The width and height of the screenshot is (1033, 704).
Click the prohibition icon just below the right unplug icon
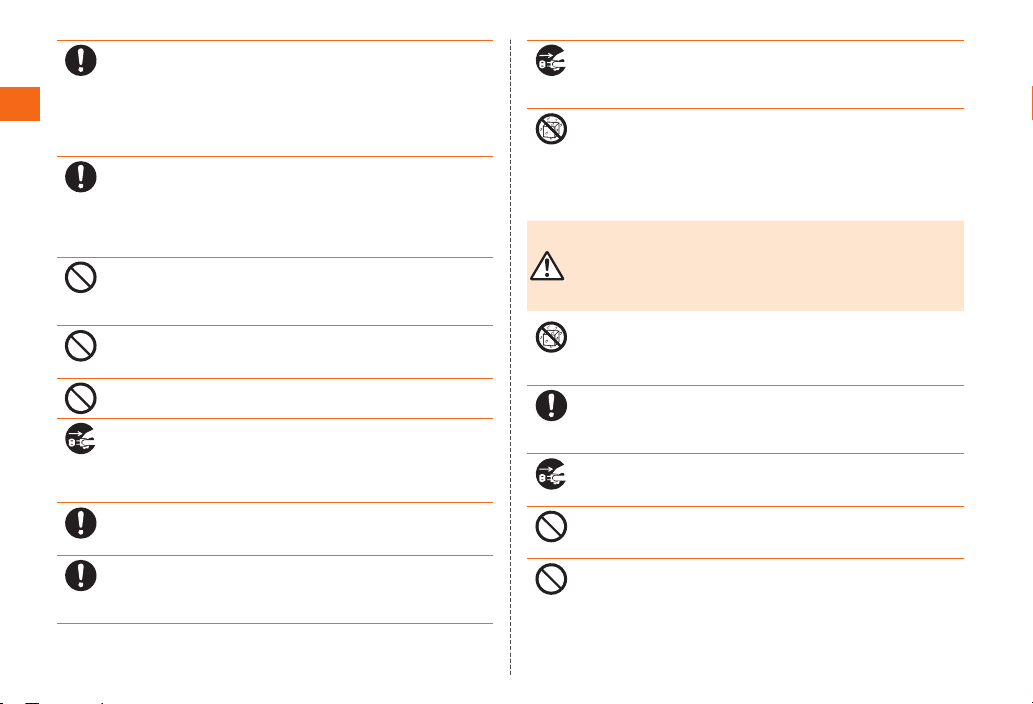pyautogui.click(x=551, y=526)
